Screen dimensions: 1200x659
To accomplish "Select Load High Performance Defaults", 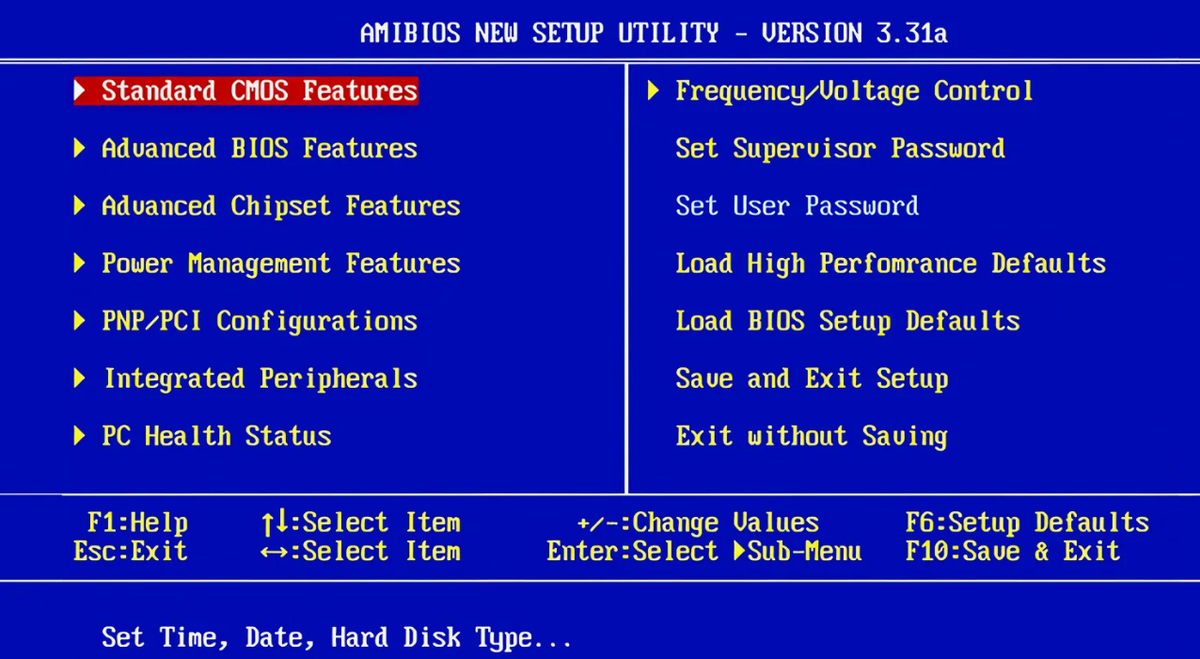I will 891,264.
